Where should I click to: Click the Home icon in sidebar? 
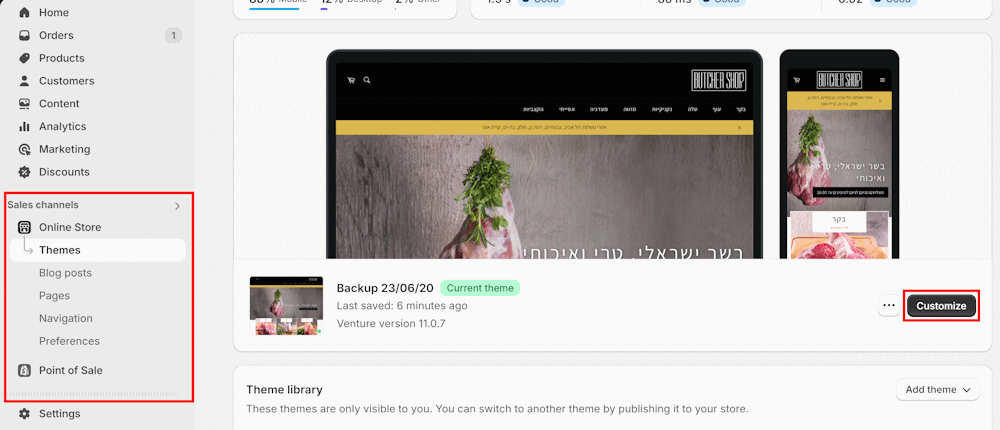click(x=25, y=13)
